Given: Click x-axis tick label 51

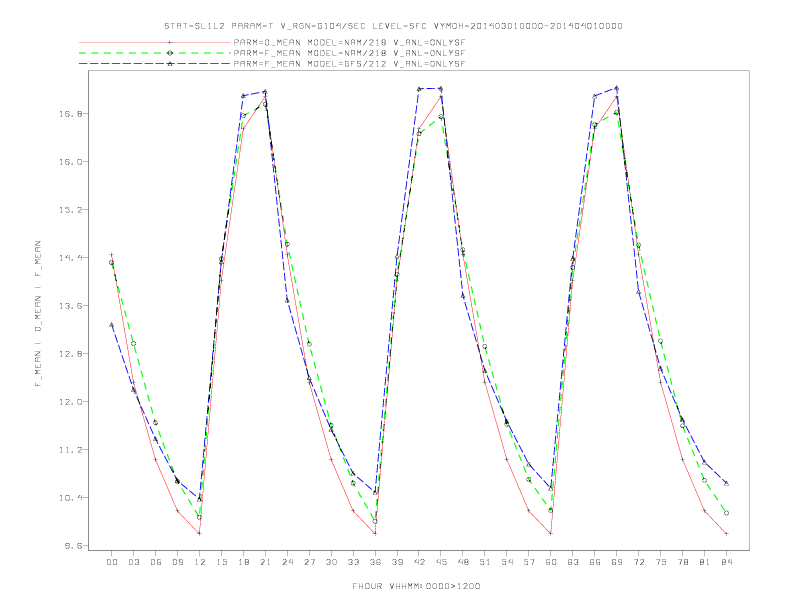Looking at the screenshot, I should [485, 562].
